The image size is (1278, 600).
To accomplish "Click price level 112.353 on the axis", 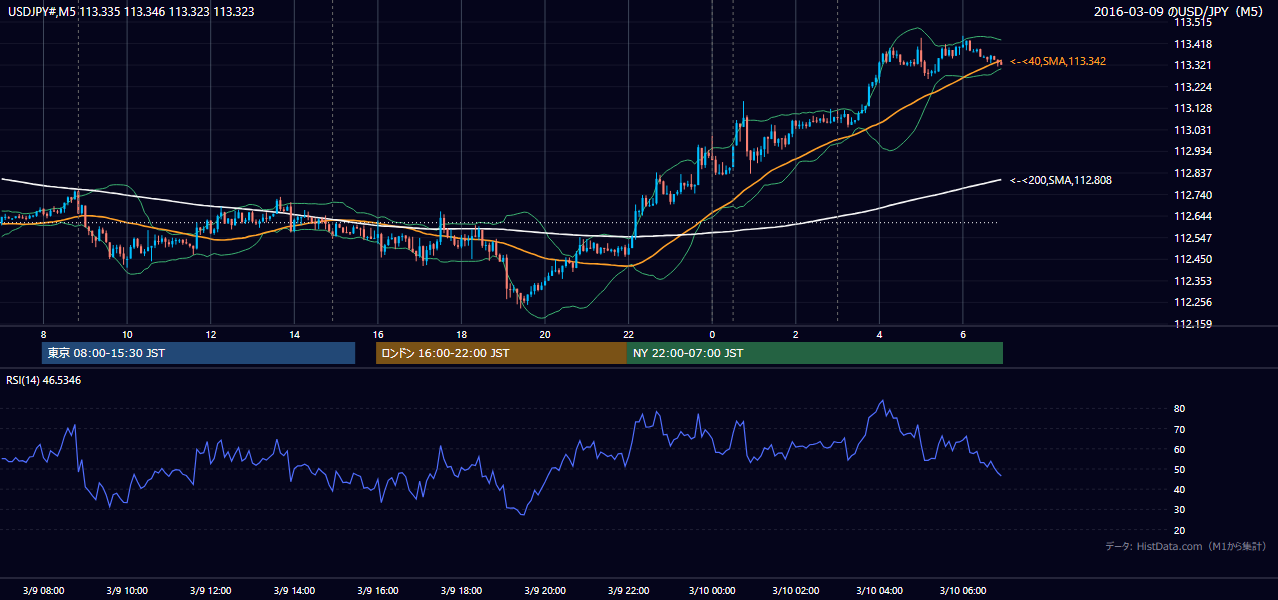I will point(1193,282).
